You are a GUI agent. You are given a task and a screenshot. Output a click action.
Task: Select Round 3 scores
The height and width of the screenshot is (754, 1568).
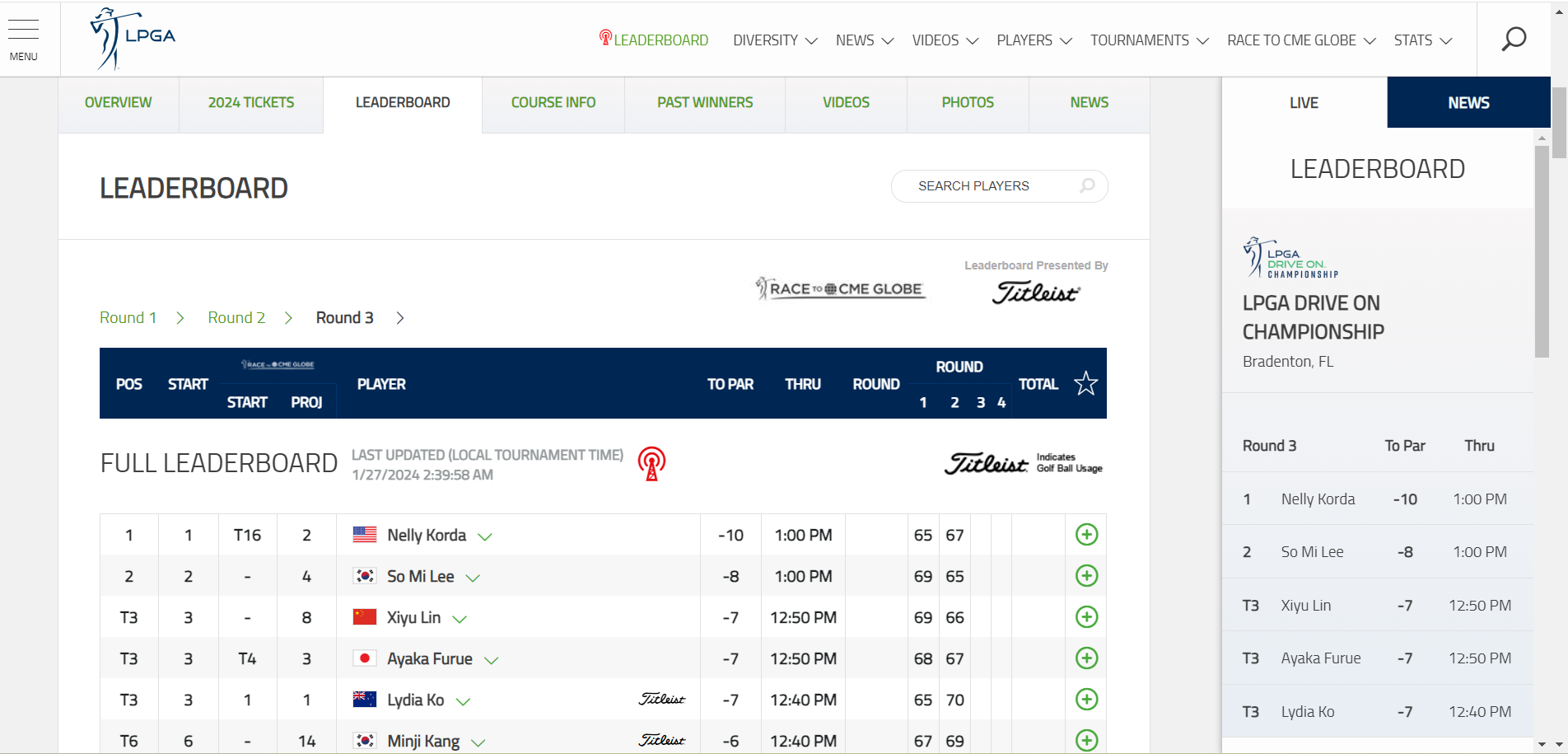pos(345,318)
